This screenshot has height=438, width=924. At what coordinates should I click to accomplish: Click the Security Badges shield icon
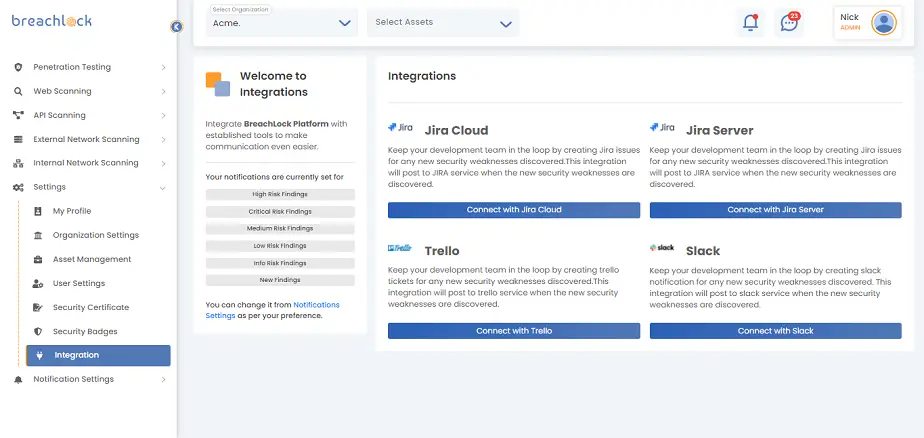point(38,331)
